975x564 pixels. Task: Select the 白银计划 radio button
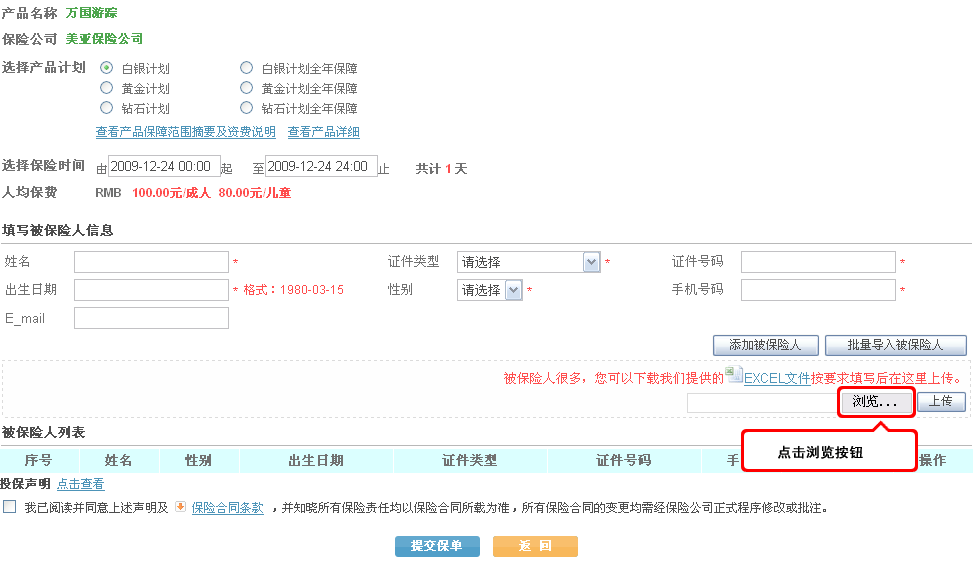[x=106, y=68]
